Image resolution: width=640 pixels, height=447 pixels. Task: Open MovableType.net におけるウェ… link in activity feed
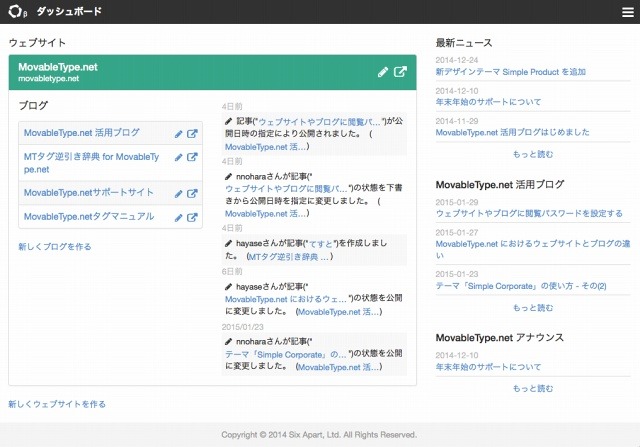point(286,299)
